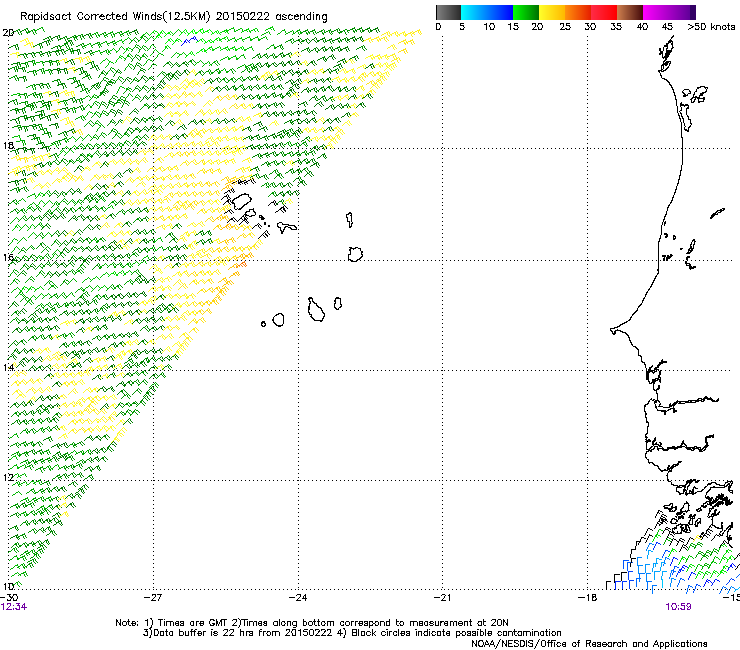
Task: Click the red 30-35 knots legend segment
Action: pos(604,12)
